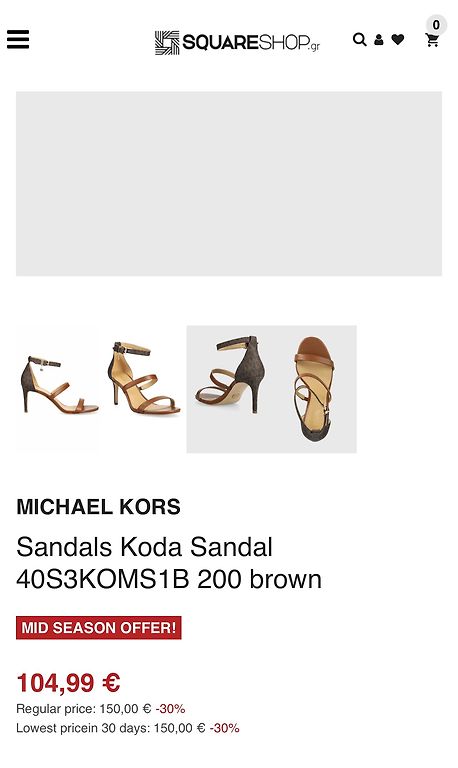Click the main product image placeholder
Viewport: 458px width, 768px height.
coord(229,184)
